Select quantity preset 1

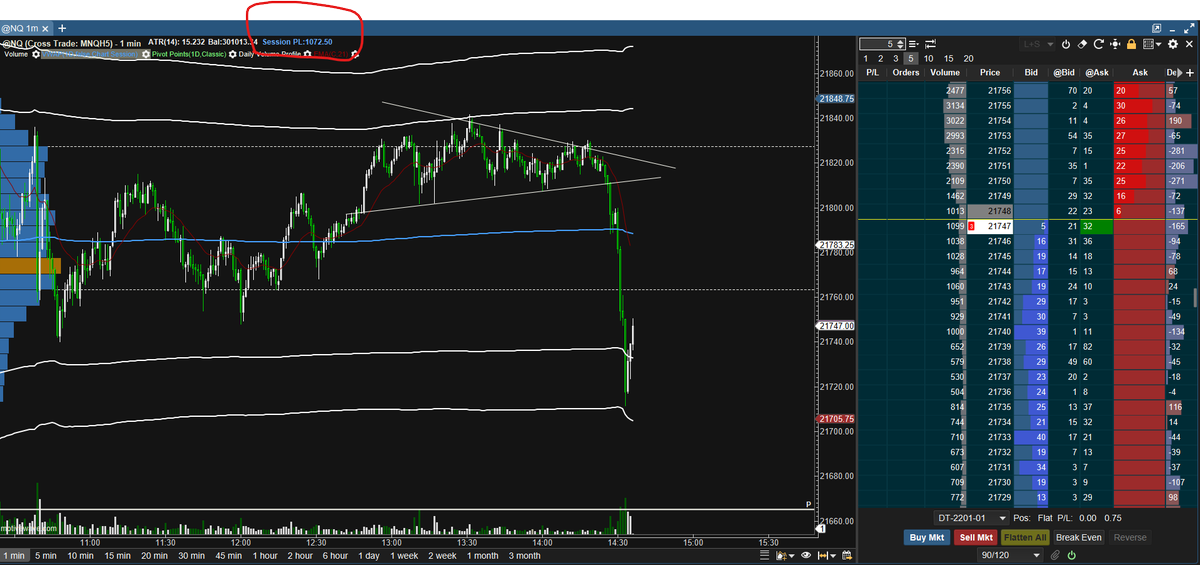tap(866, 59)
